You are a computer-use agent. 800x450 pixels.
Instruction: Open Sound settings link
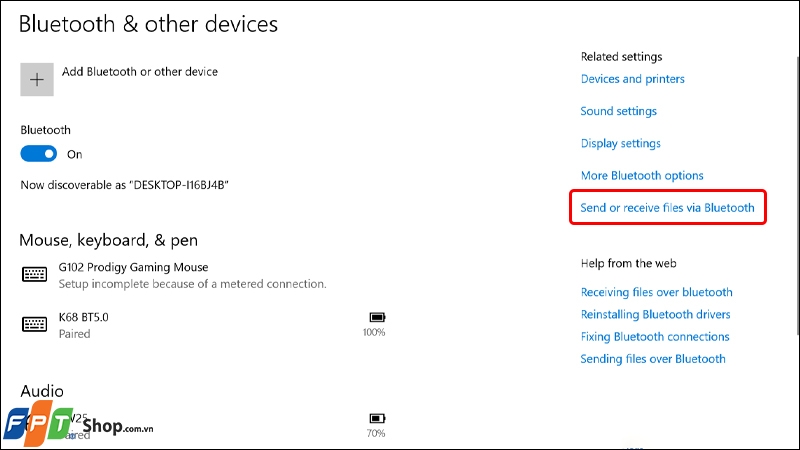pyautogui.click(x=618, y=111)
